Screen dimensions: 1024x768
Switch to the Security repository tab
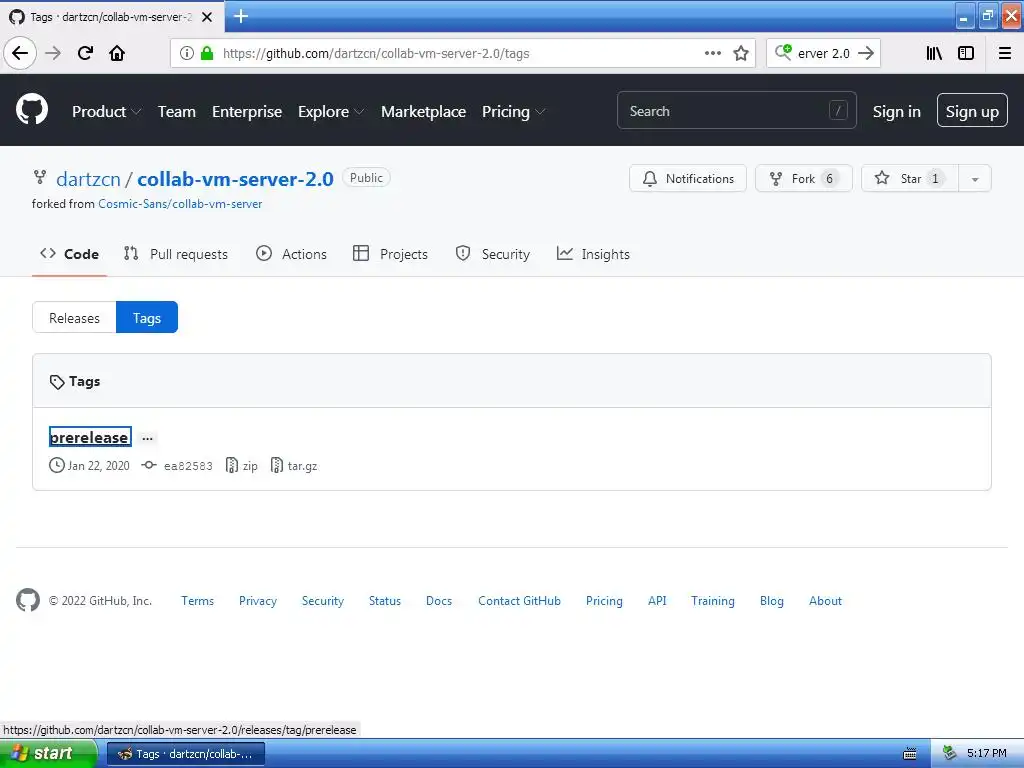pos(492,254)
